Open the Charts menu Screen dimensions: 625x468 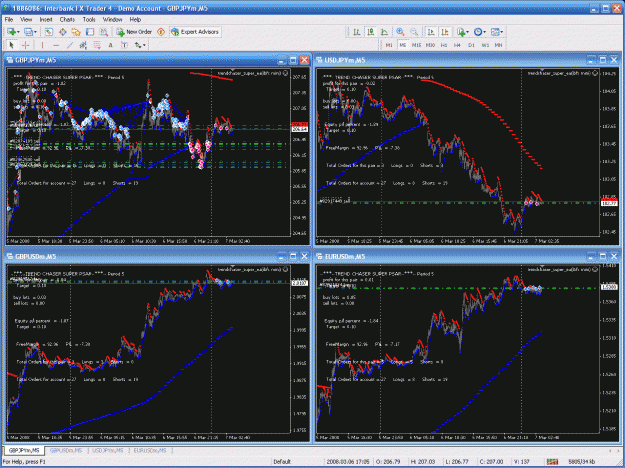67,19
